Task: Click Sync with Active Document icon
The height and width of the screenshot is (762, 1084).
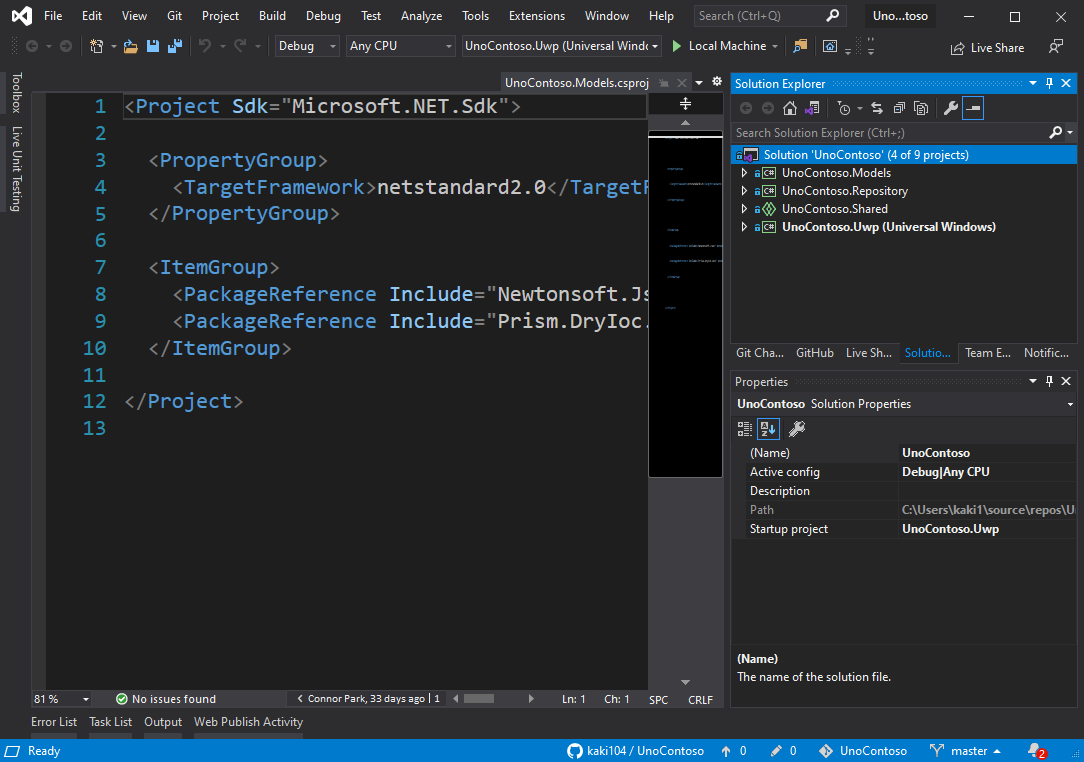Action: pos(877,108)
